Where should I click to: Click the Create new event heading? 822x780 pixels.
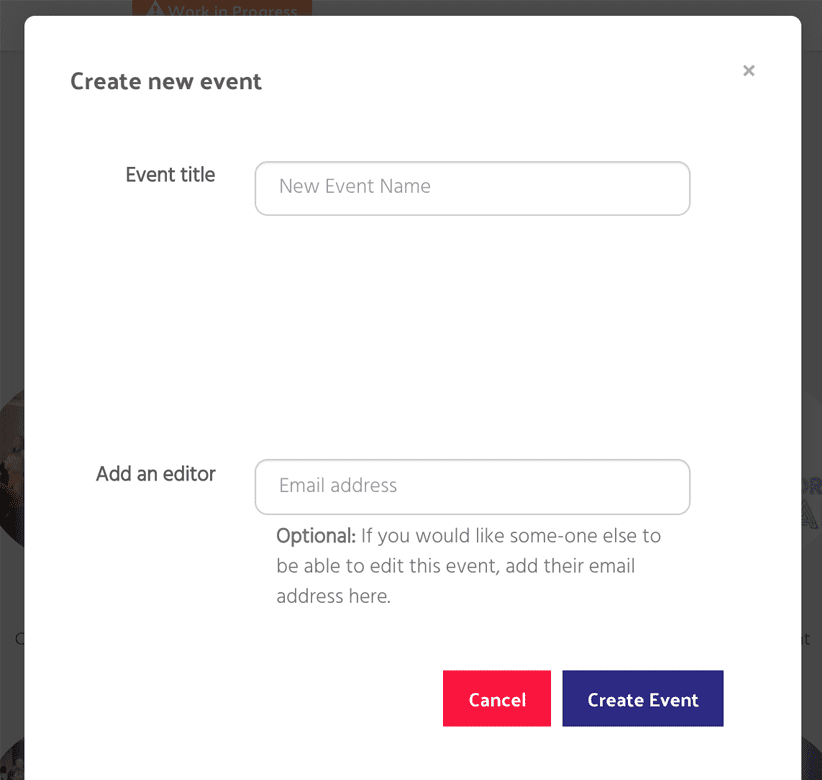tap(166, 82)
